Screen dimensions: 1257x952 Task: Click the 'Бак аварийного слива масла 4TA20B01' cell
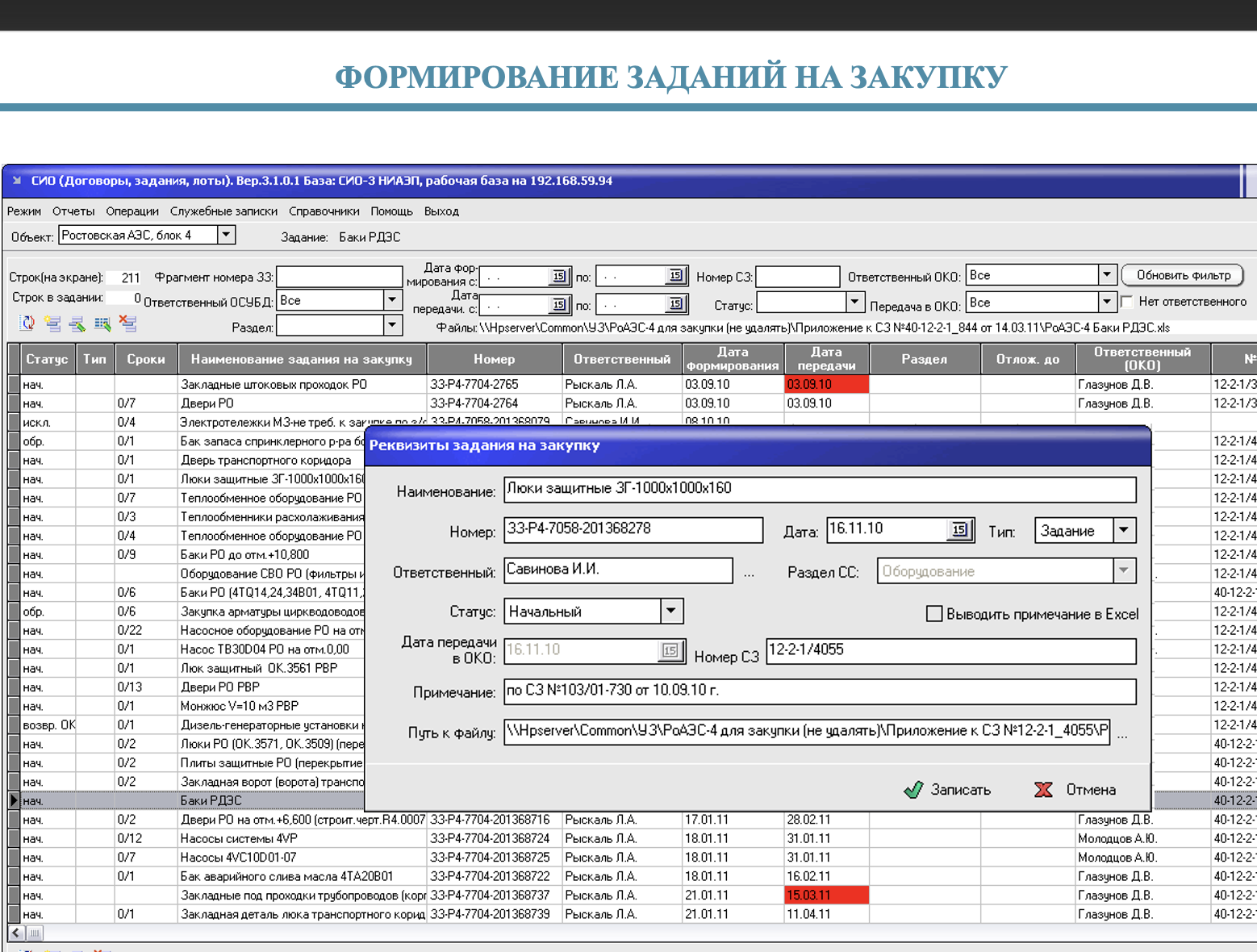point(302,876)
